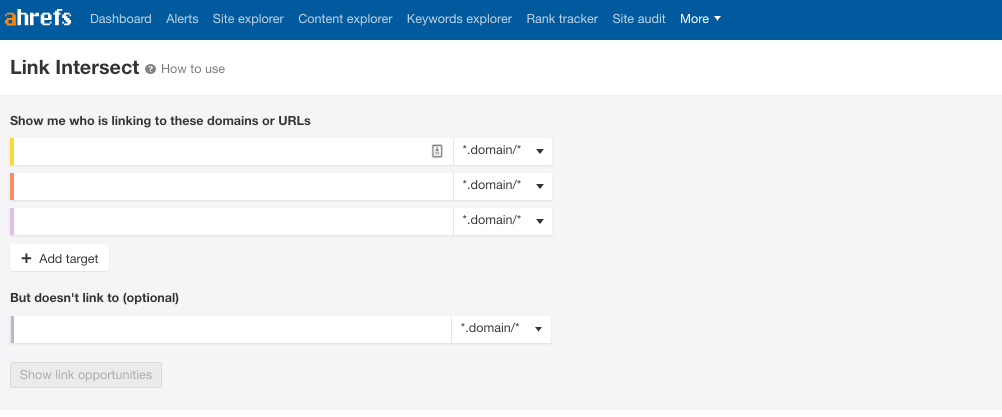Screen dimensions: 1002x417
Task: Open Site audit tool
Action: pyautogui.click(x=639, y=19)
